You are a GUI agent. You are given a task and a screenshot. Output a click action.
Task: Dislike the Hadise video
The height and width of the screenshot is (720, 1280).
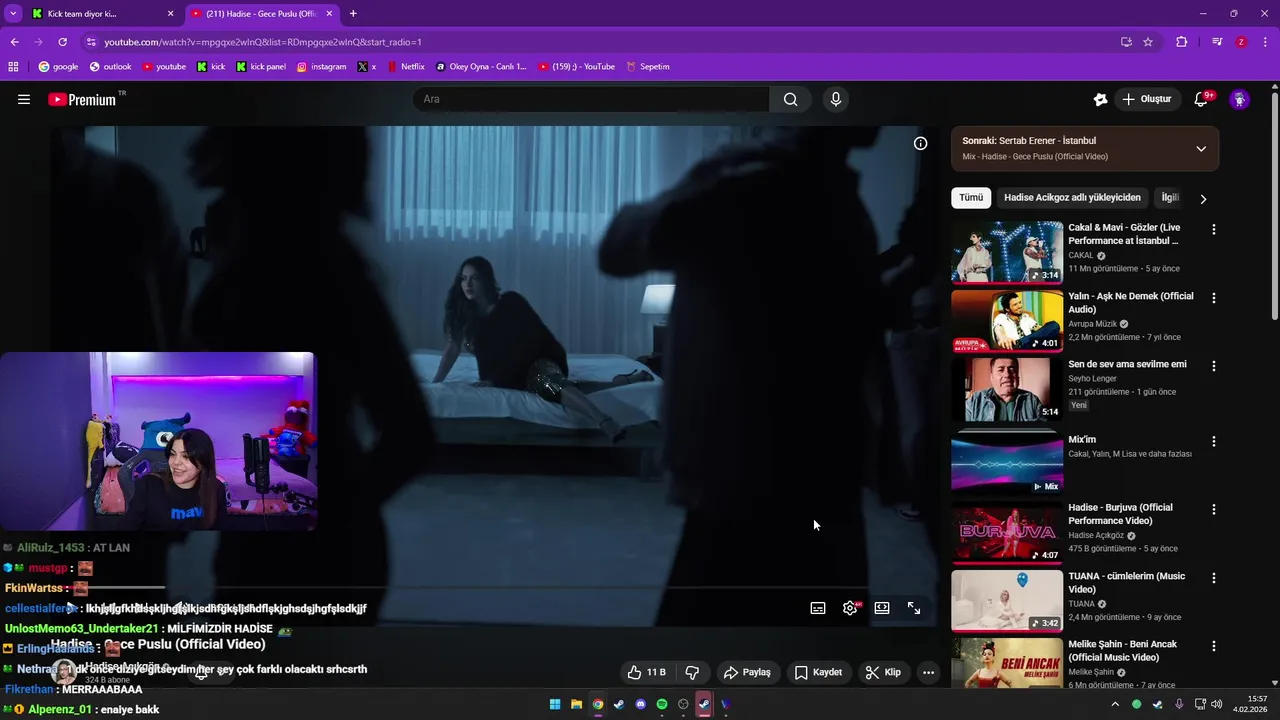pos(692,672)
